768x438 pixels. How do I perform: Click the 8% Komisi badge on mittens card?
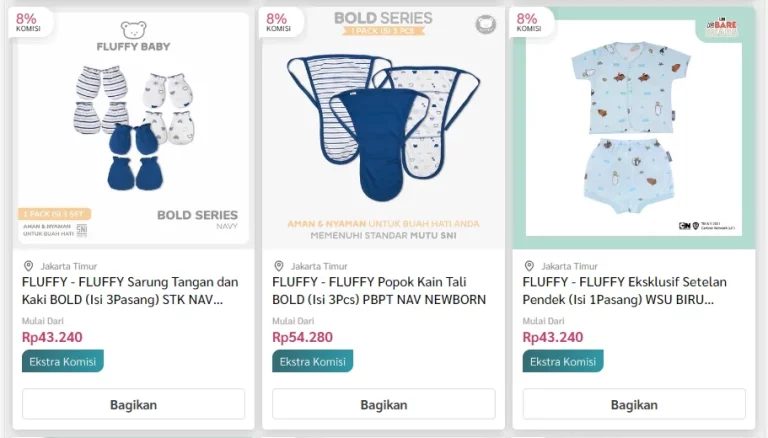coord(26,21)
